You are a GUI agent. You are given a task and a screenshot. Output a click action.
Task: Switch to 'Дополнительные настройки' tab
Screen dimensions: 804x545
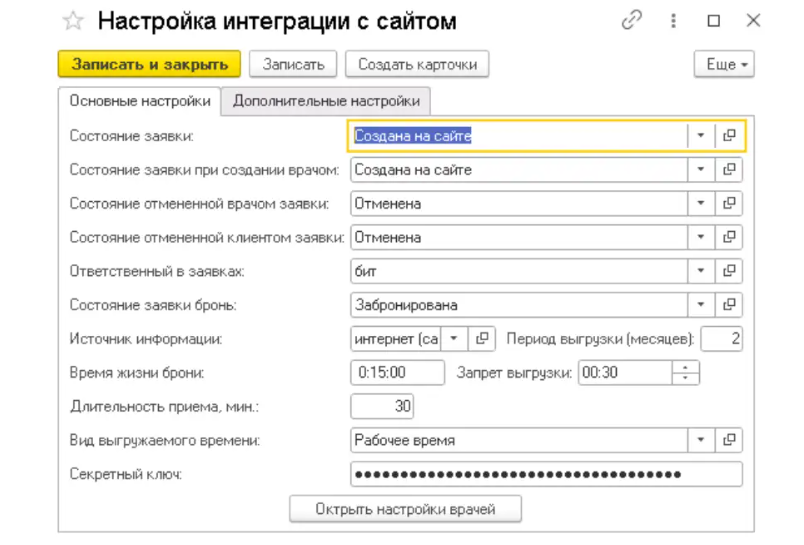pos(326,101)
